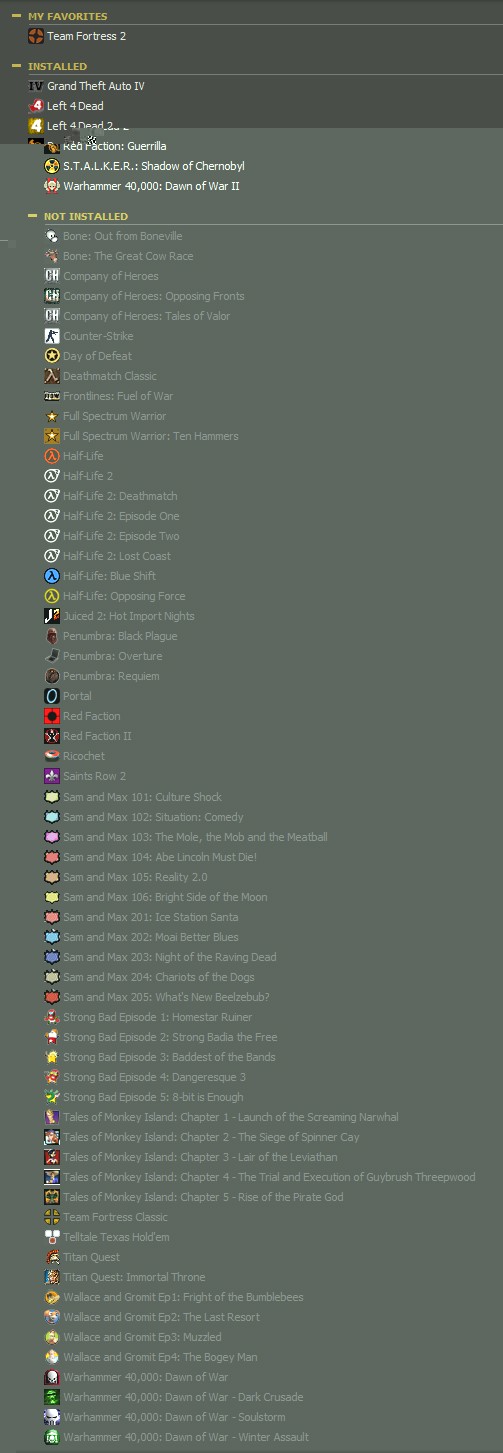Select Warhammer 40,000: Dawn of War II
Image resolution: width=503 pixels, height=1453 pixels.
[x=151, y=186]
